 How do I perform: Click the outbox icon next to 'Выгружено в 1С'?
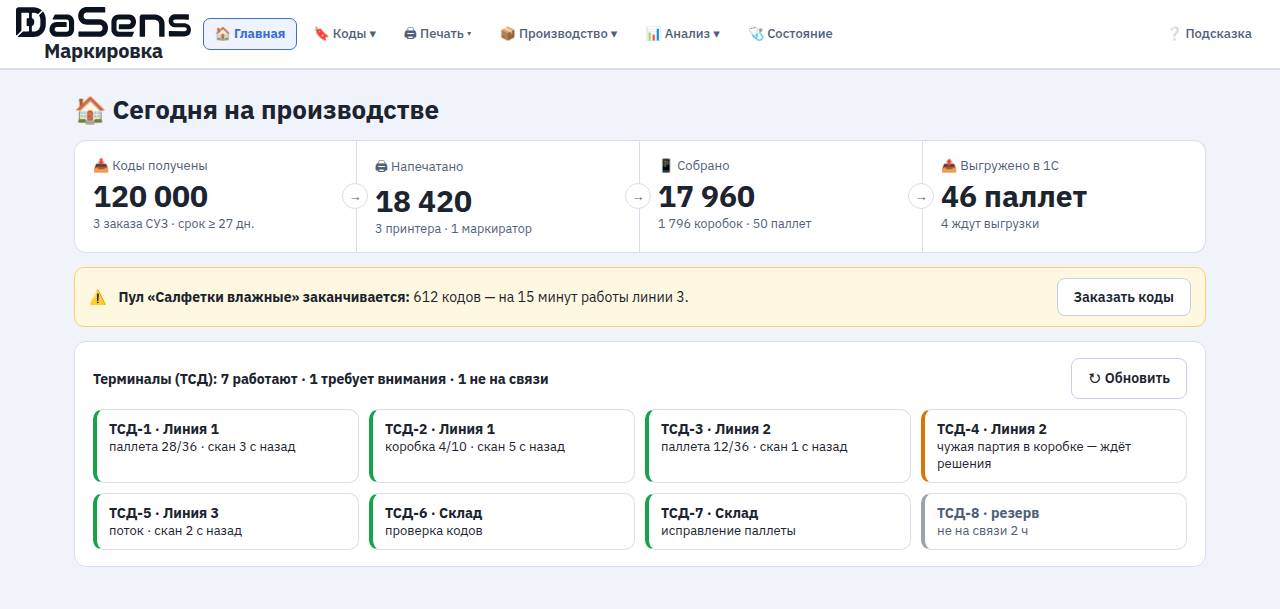949,166
